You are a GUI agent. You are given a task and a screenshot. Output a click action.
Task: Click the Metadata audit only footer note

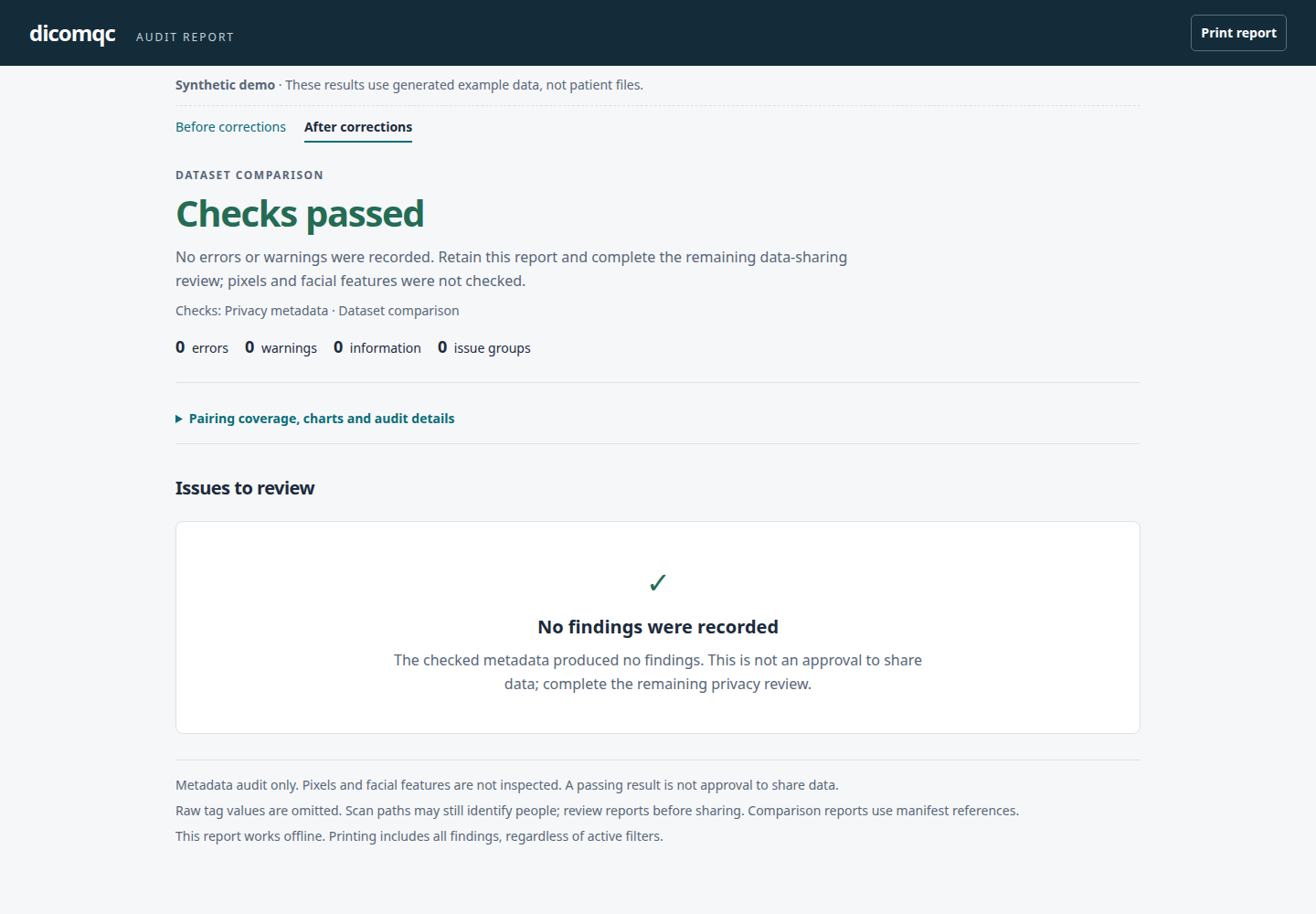click(507, 785)
